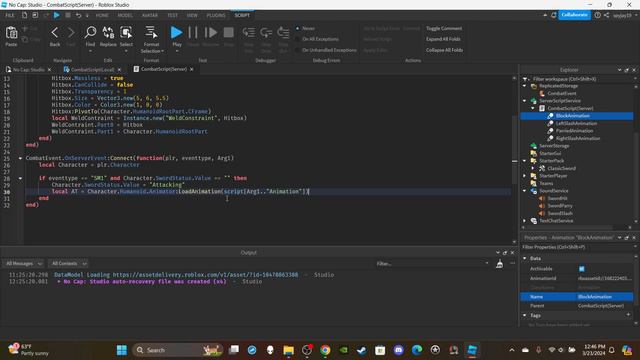Expand StarterPlayer in Explorer

[x=524, y=176]
